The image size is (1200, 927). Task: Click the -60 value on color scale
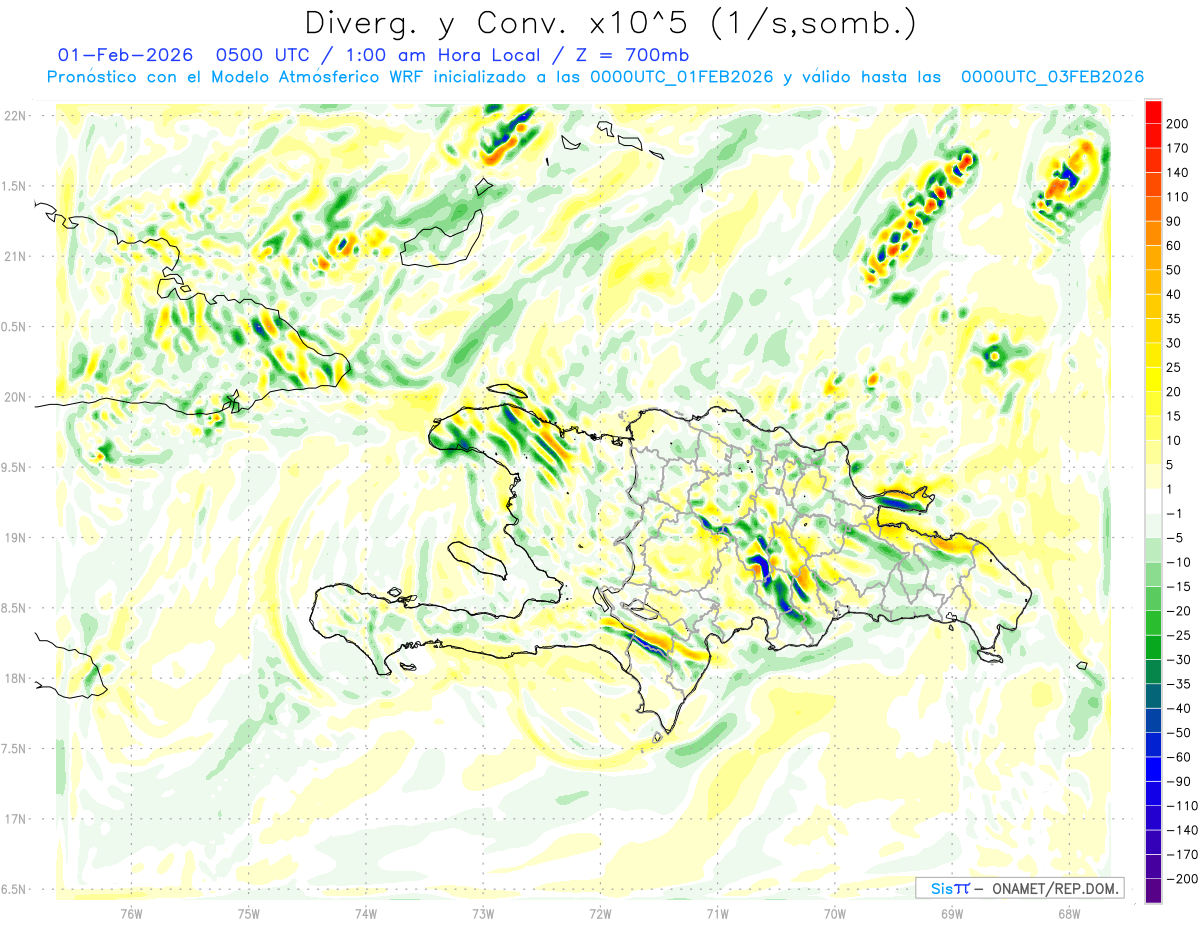[x=1181, y=758]
